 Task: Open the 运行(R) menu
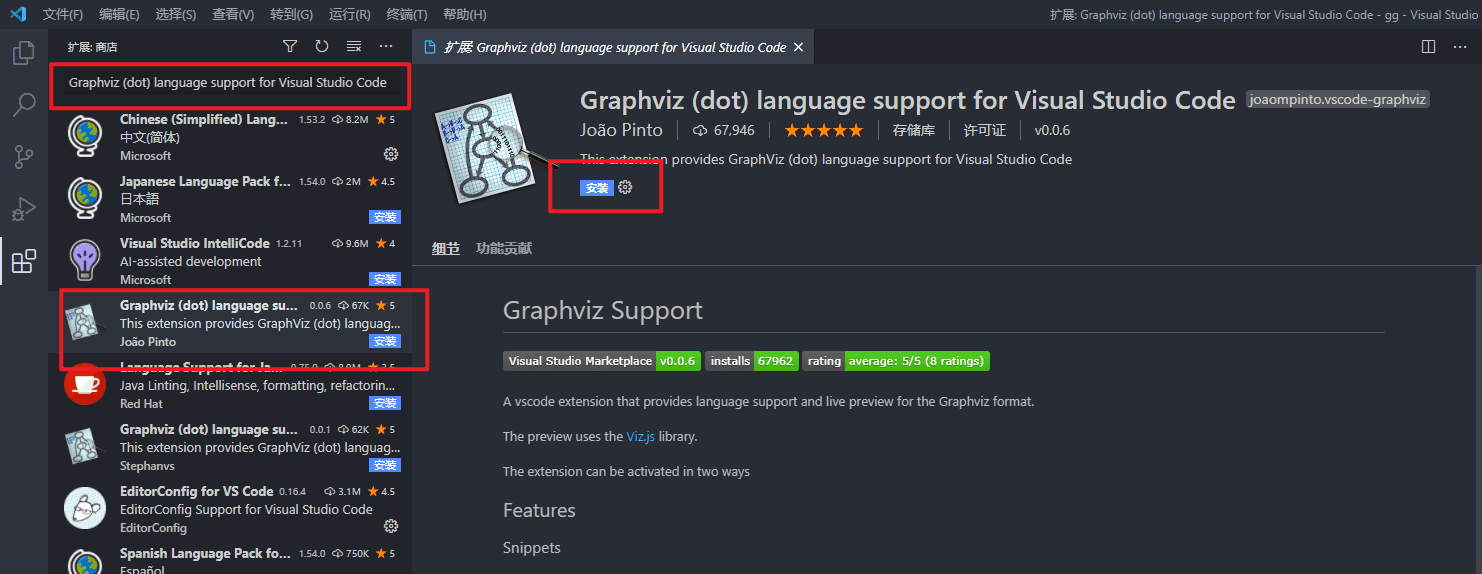[349, 14]
